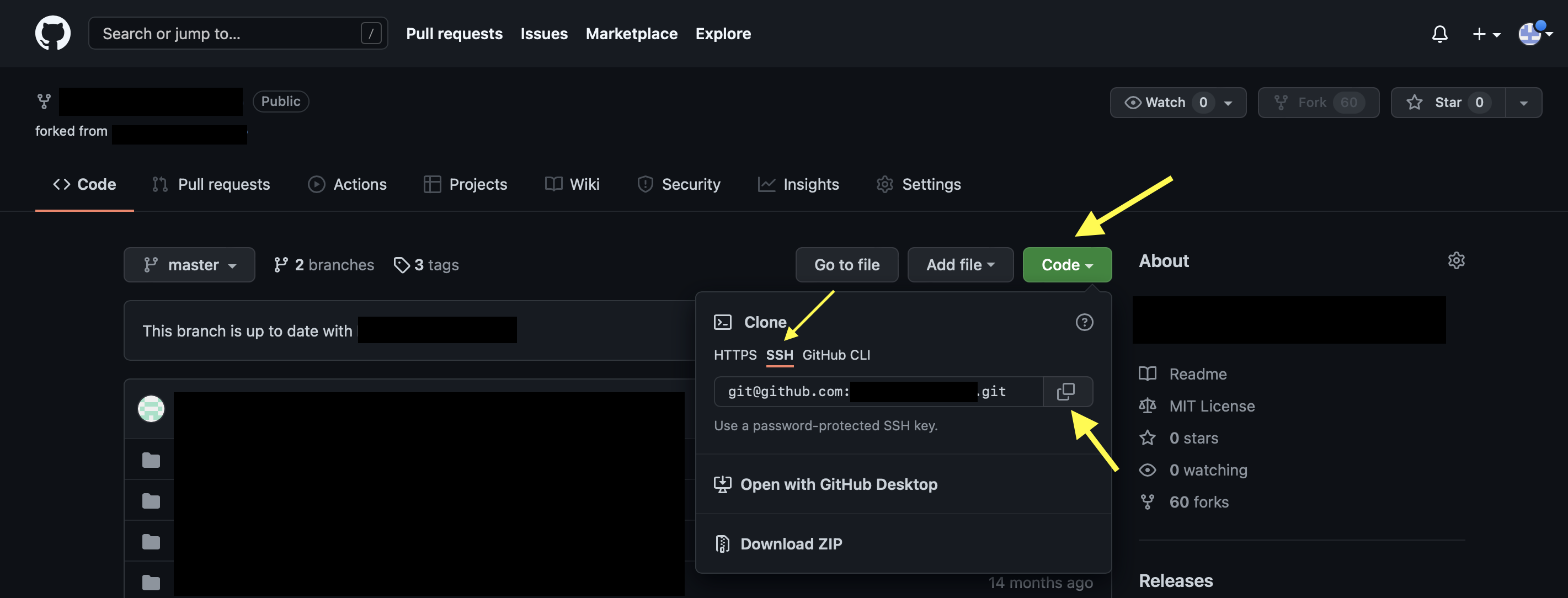
Task: Click the ZIP file icon
Action: point(723,543)
